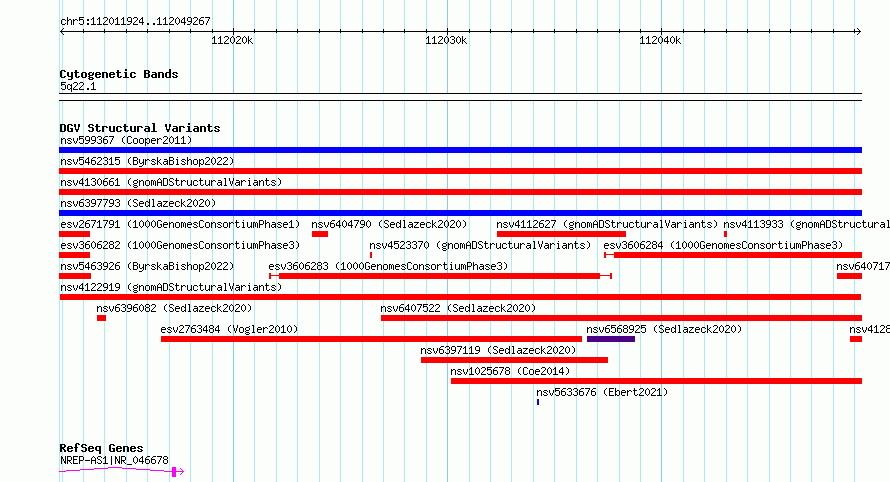The image size is (890, 482).
Task: Click the RefSeq Genes track title
Action: pyautogui.click(x=101, y=449)
